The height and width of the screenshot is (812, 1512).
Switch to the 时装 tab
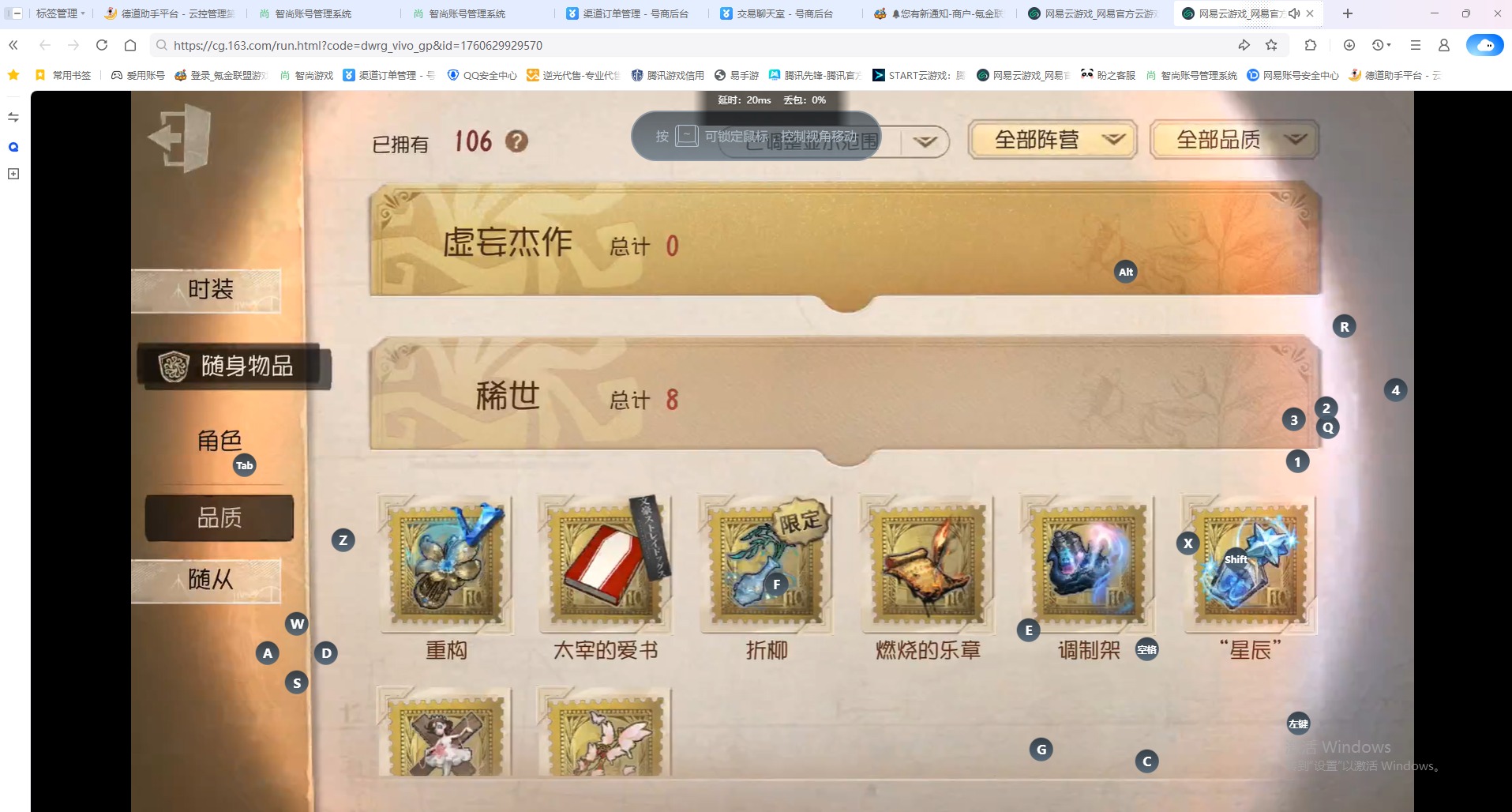(207, 290)
